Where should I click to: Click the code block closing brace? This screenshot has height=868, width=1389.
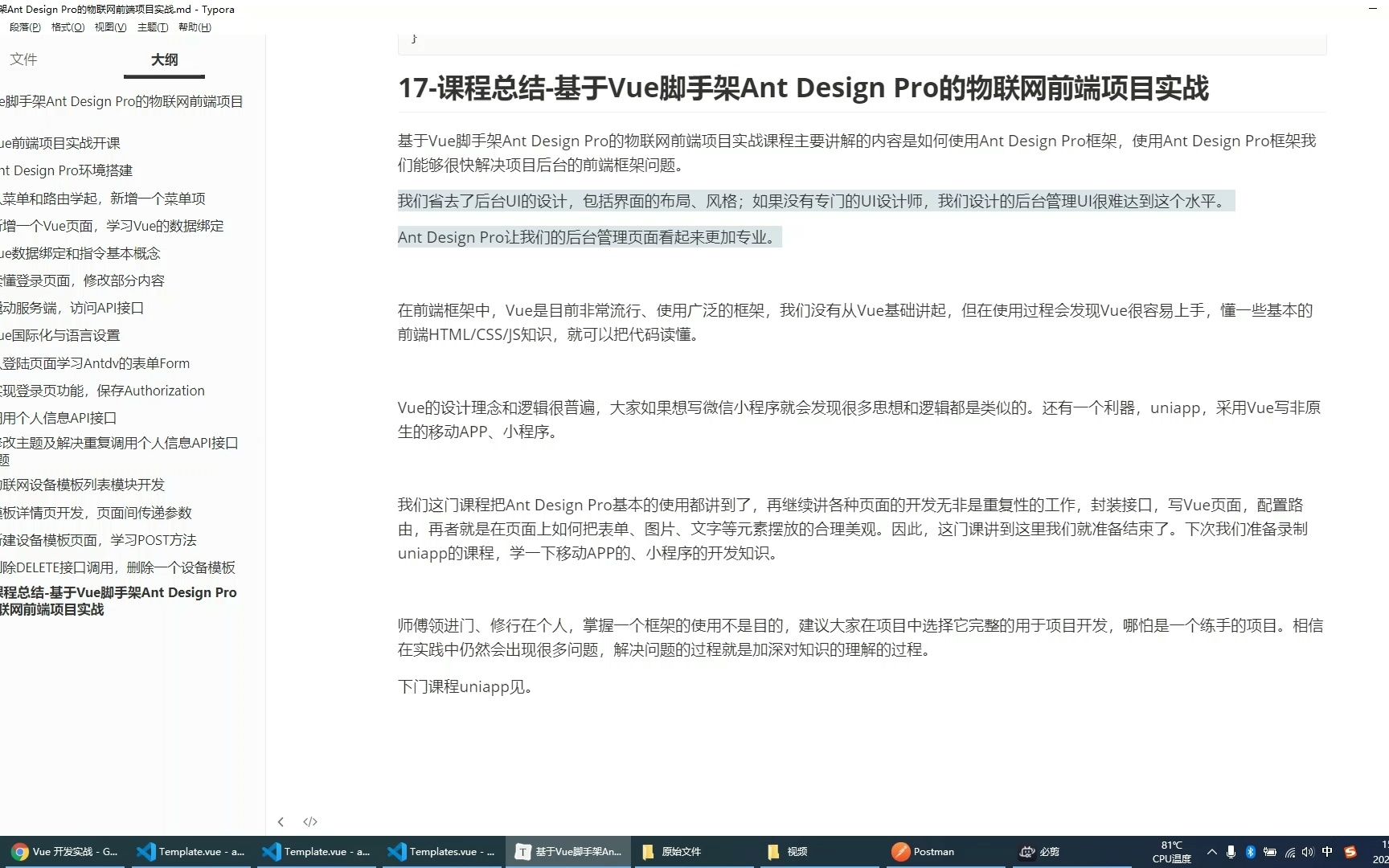[x=414, y=38]
